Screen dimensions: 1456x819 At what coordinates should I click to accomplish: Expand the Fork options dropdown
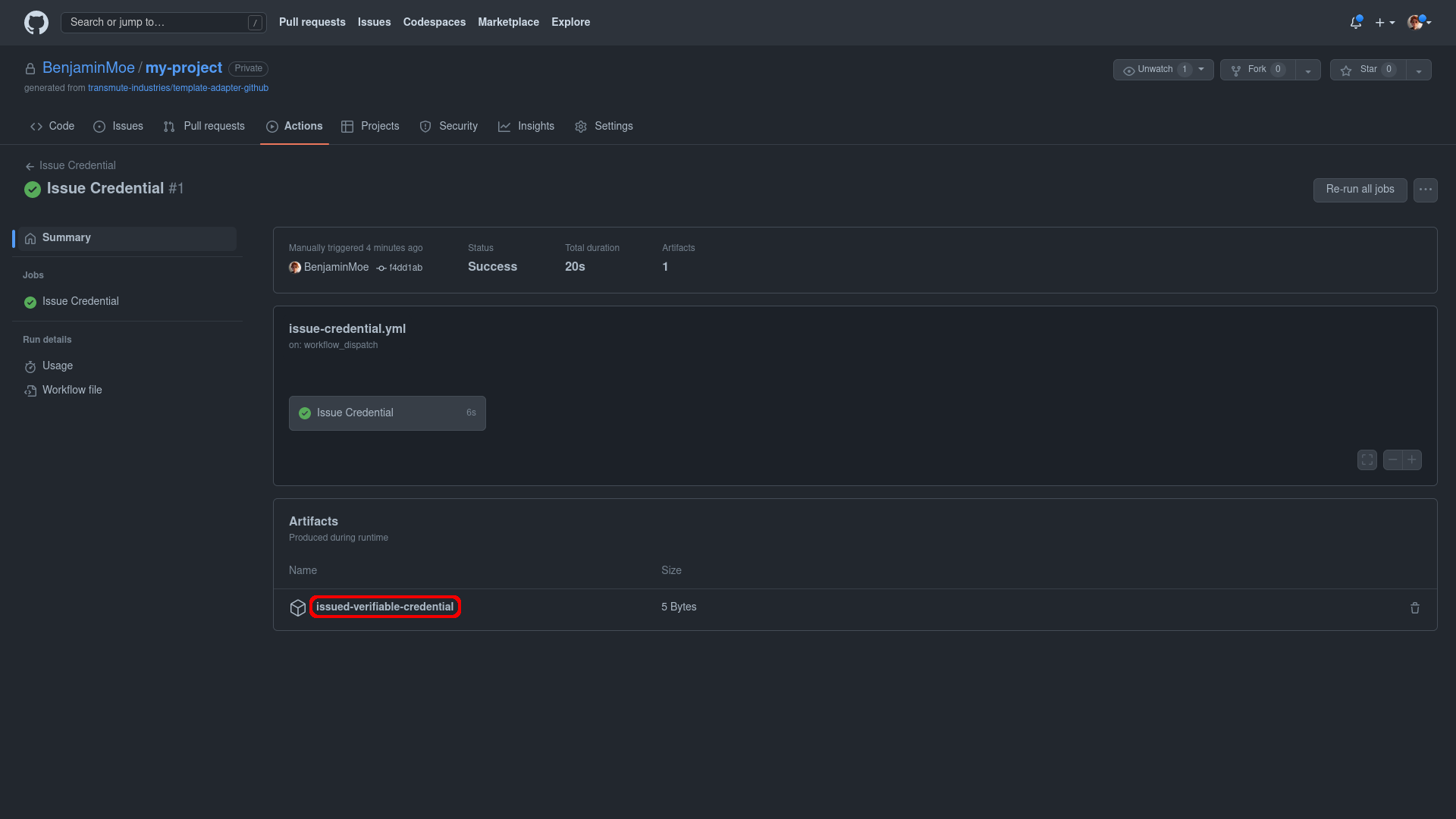(1308, 70)
